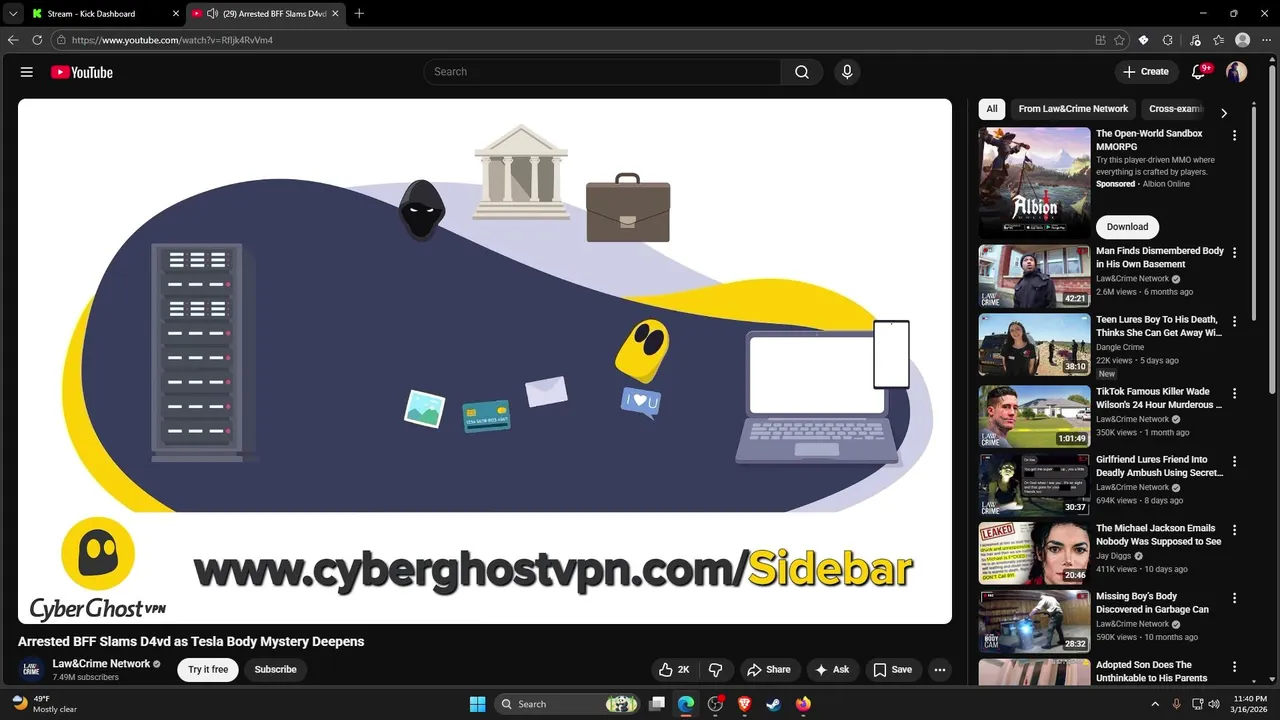This screenshot has height=720, width=1280.
Task: Save the video to a playlist
Action: 893,670
